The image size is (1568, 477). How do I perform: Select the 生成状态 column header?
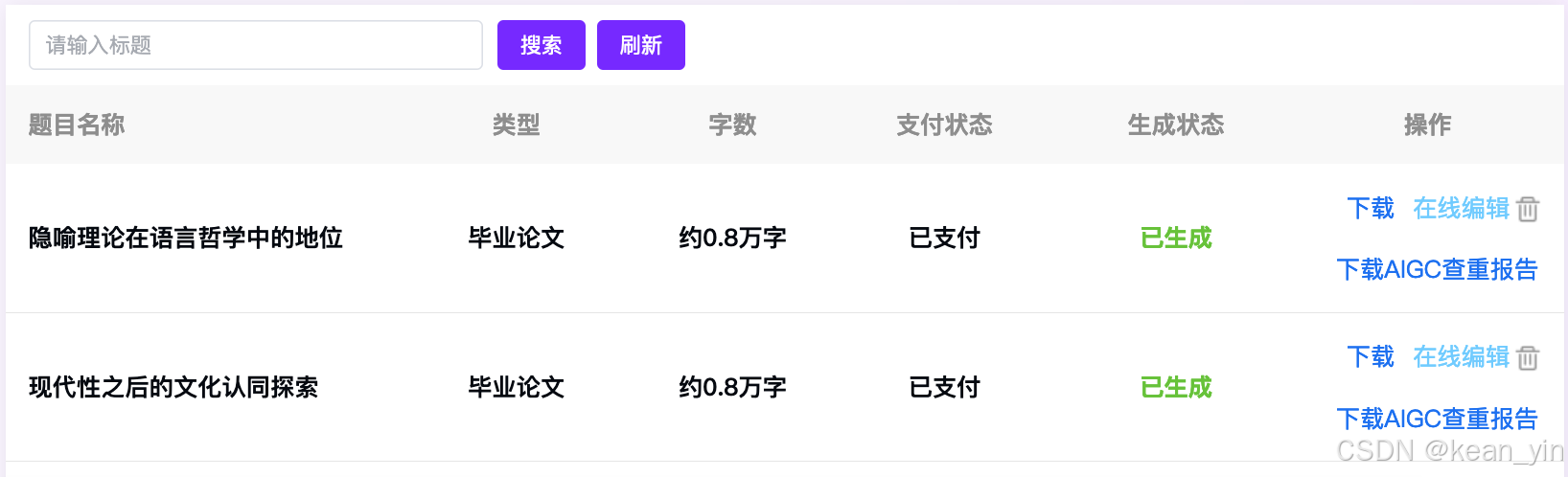[x=1175, y=125]
